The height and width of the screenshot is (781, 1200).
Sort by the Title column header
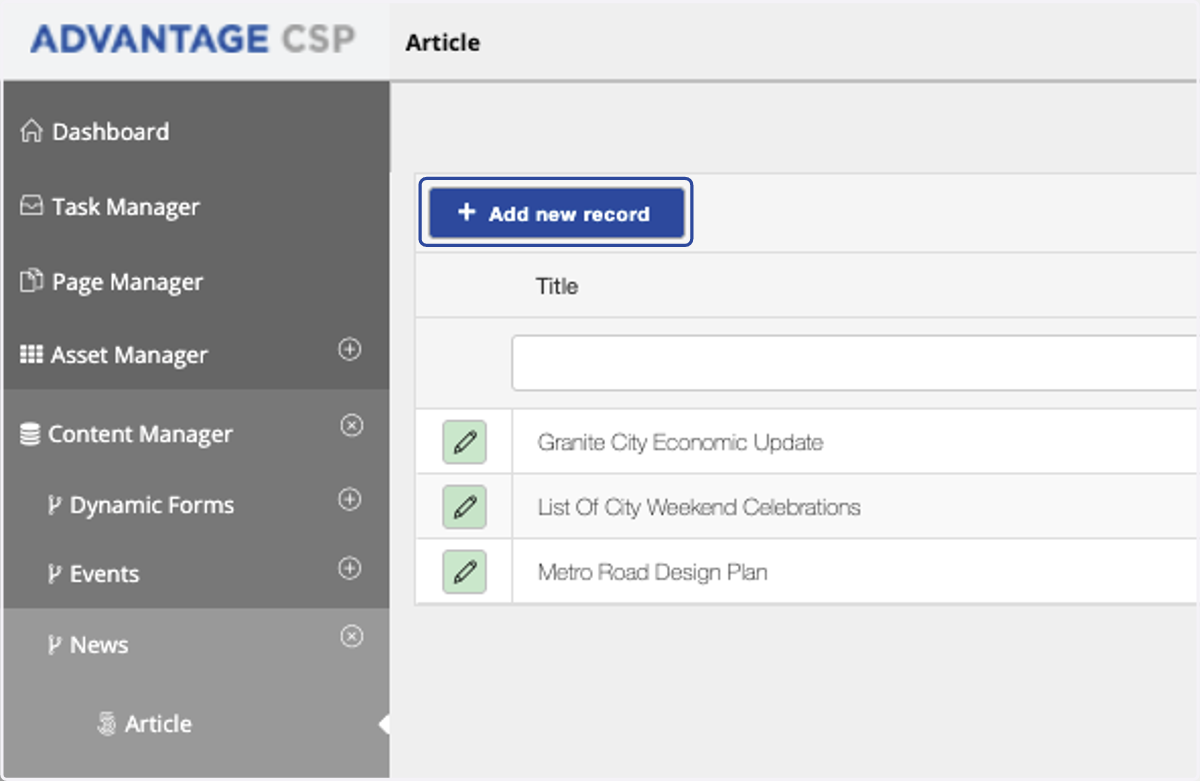pyautogui.click(x=557, y=286)
